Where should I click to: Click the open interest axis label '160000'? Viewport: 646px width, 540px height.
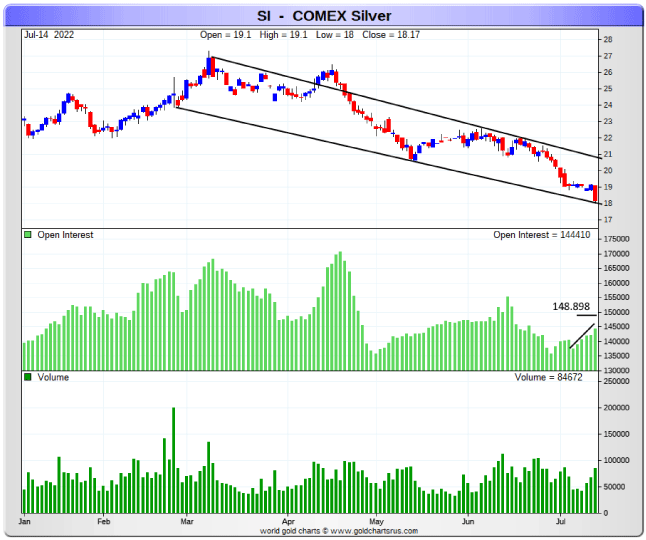point(616,283)
